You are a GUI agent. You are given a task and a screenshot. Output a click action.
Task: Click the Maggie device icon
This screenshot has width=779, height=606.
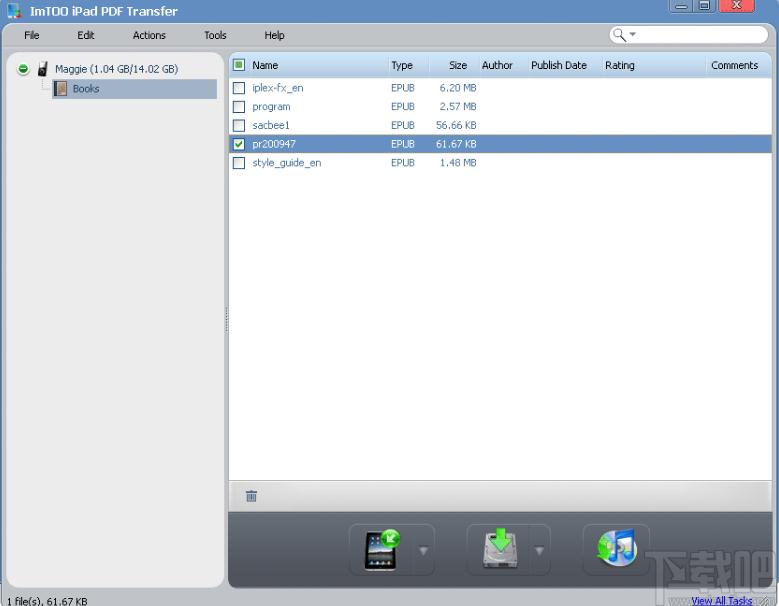click(x=43, y=69)
